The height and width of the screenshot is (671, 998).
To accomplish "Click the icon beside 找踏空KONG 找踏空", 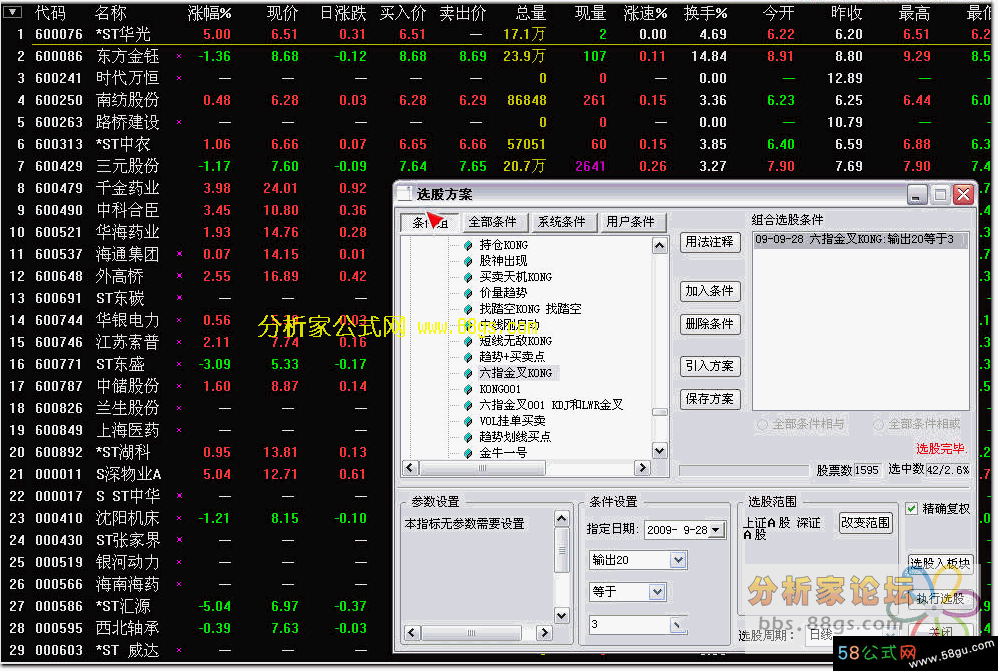I will [x=468, y=309].
